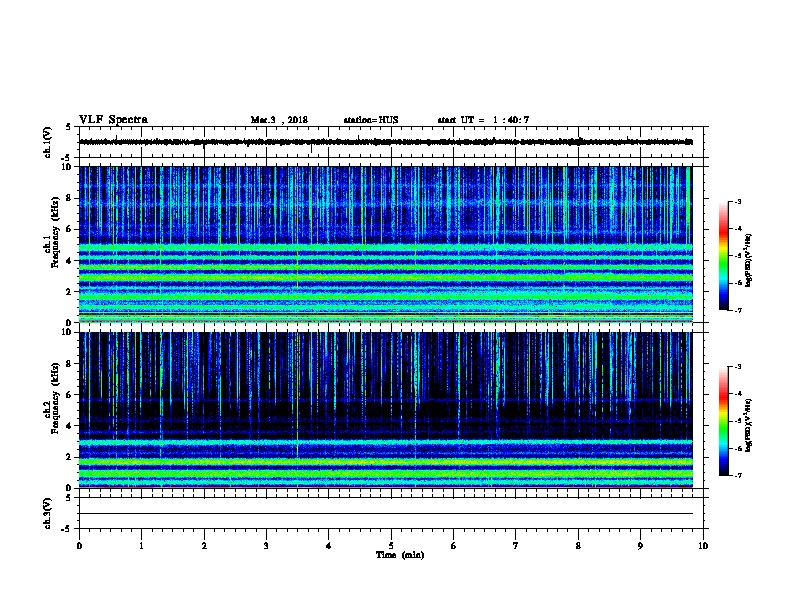Viewport: 792px width, 612px height.
Task: Click the ch.1 "Frequency (kHz)" axis label
Action: point(55,233)
